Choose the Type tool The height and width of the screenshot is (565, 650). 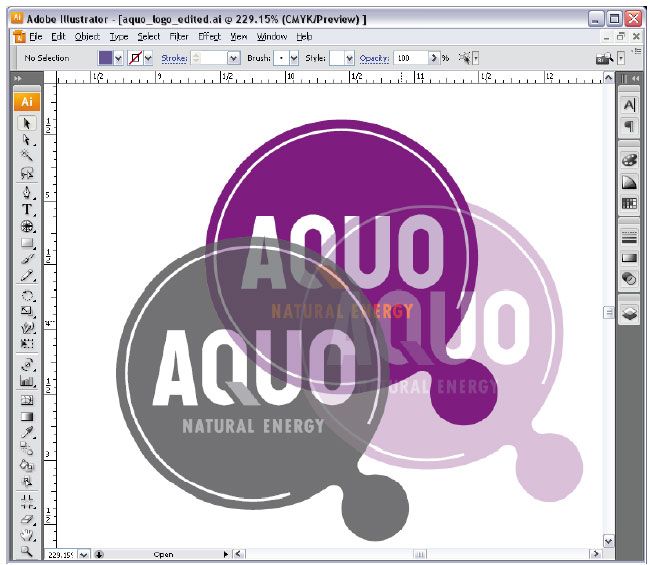[27, 209]
